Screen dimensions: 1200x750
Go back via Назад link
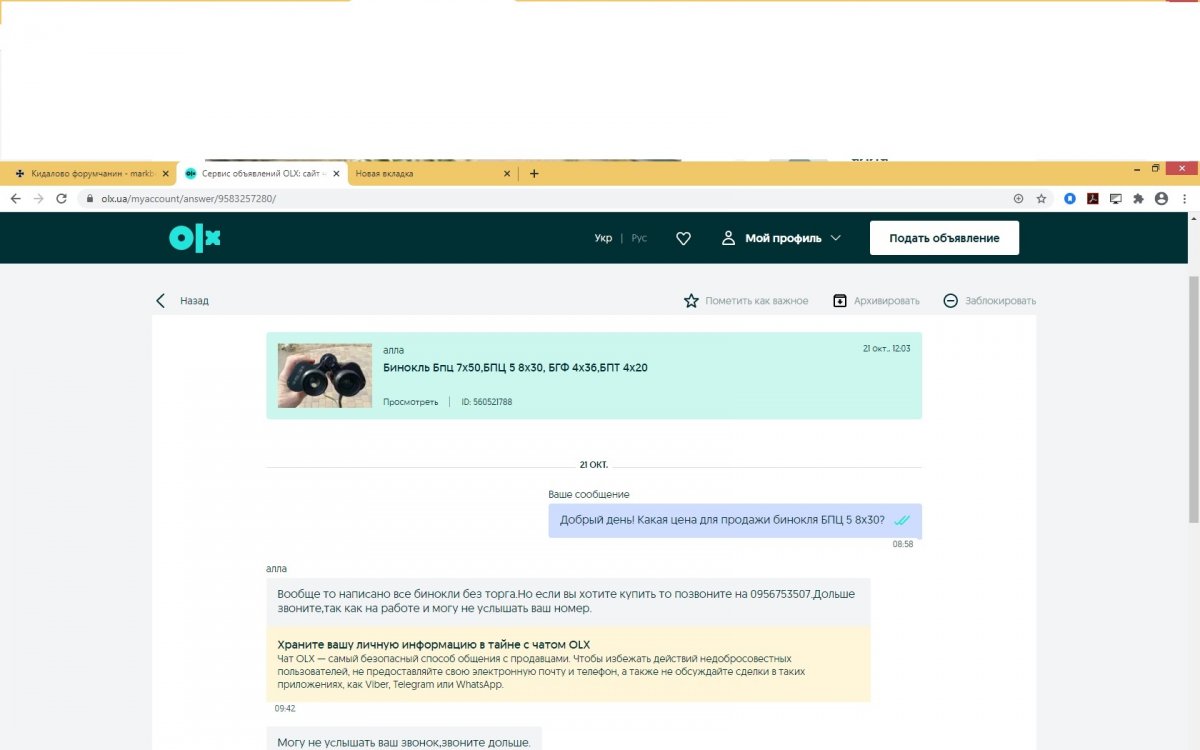coord(194,300)
